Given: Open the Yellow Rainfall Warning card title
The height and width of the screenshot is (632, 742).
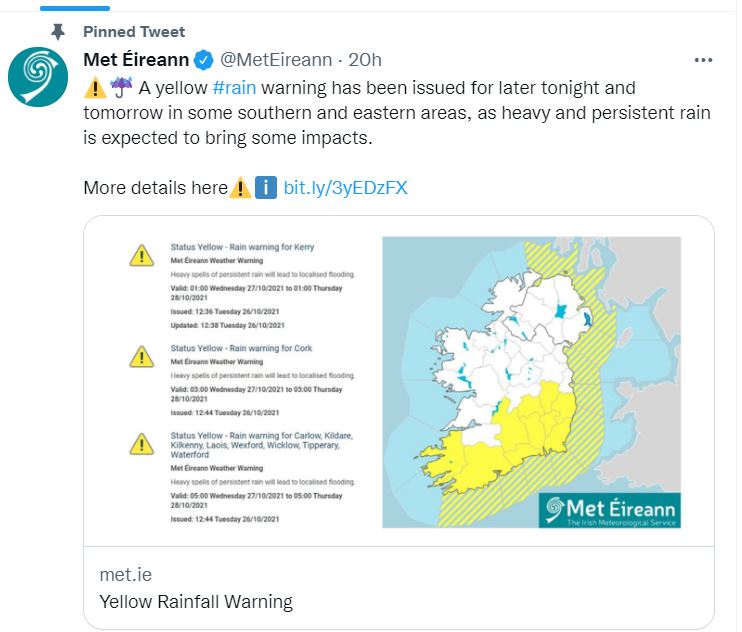Looking at the screenshot, I should click(196, 602).
